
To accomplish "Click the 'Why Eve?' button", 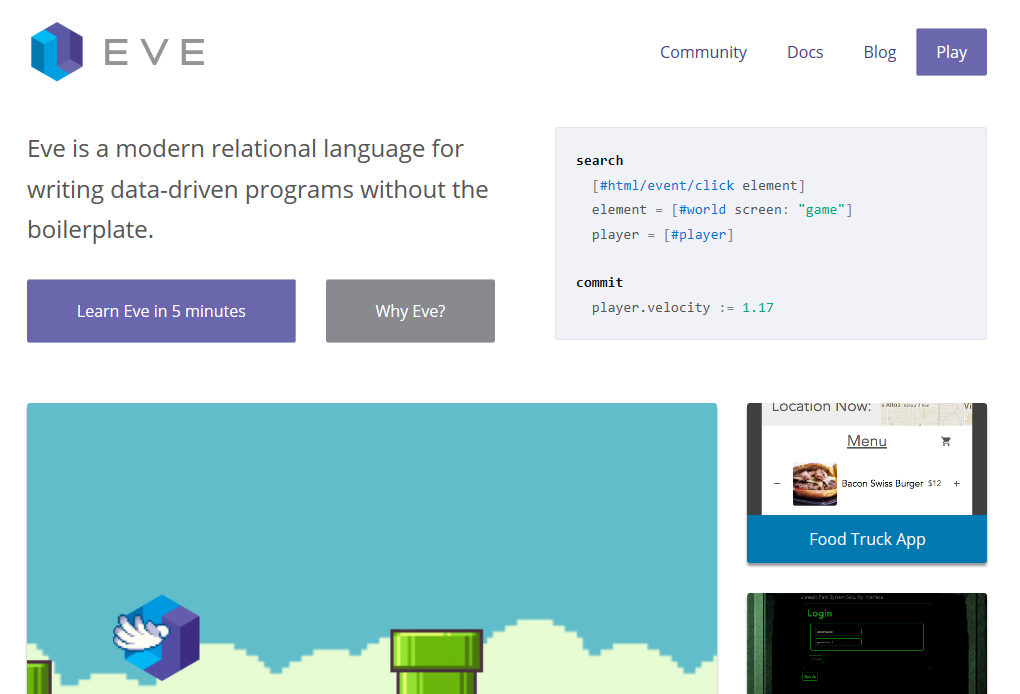I will (410, 311).
